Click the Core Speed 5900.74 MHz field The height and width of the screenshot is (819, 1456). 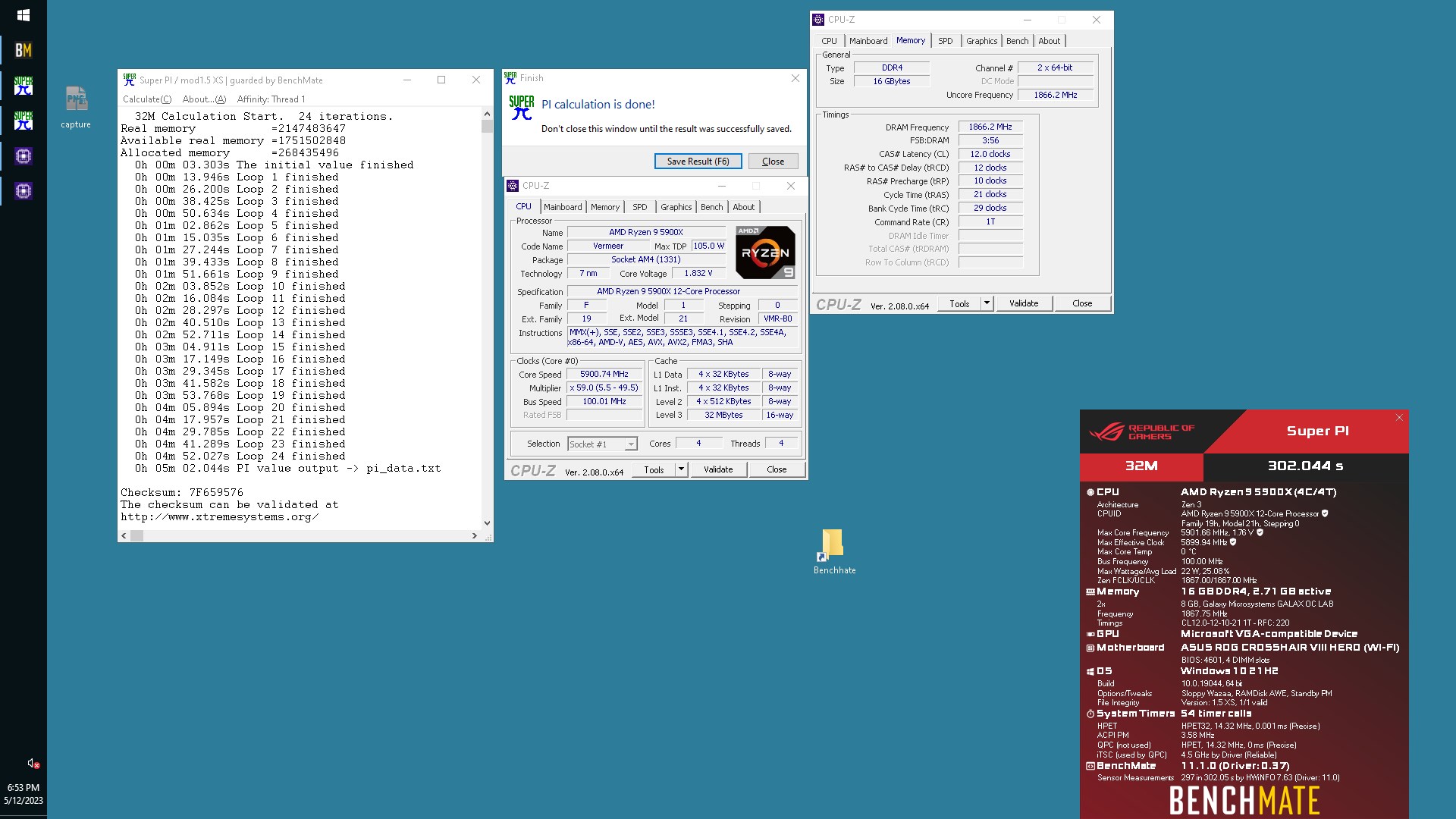[604, 375]
